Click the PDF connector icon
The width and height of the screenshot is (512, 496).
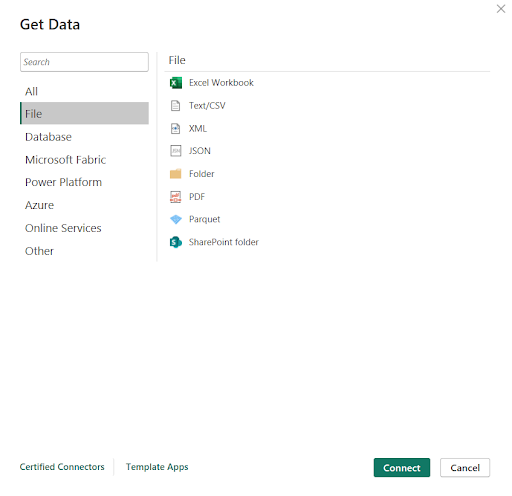click(x=176, y=197)
